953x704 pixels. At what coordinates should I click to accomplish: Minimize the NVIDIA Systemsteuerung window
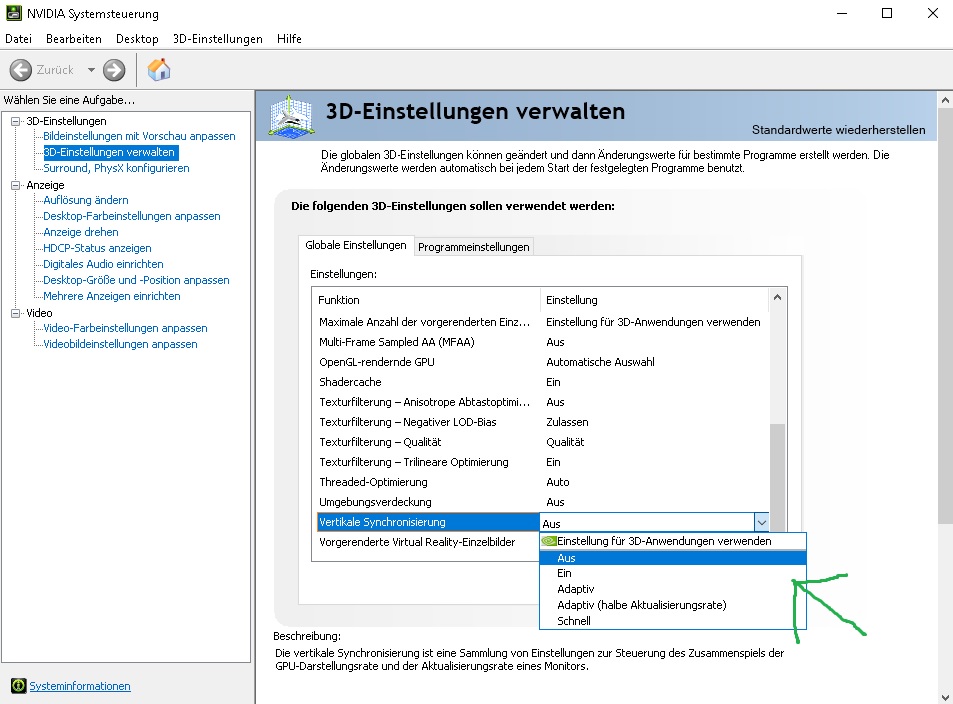tap(842, 13)
